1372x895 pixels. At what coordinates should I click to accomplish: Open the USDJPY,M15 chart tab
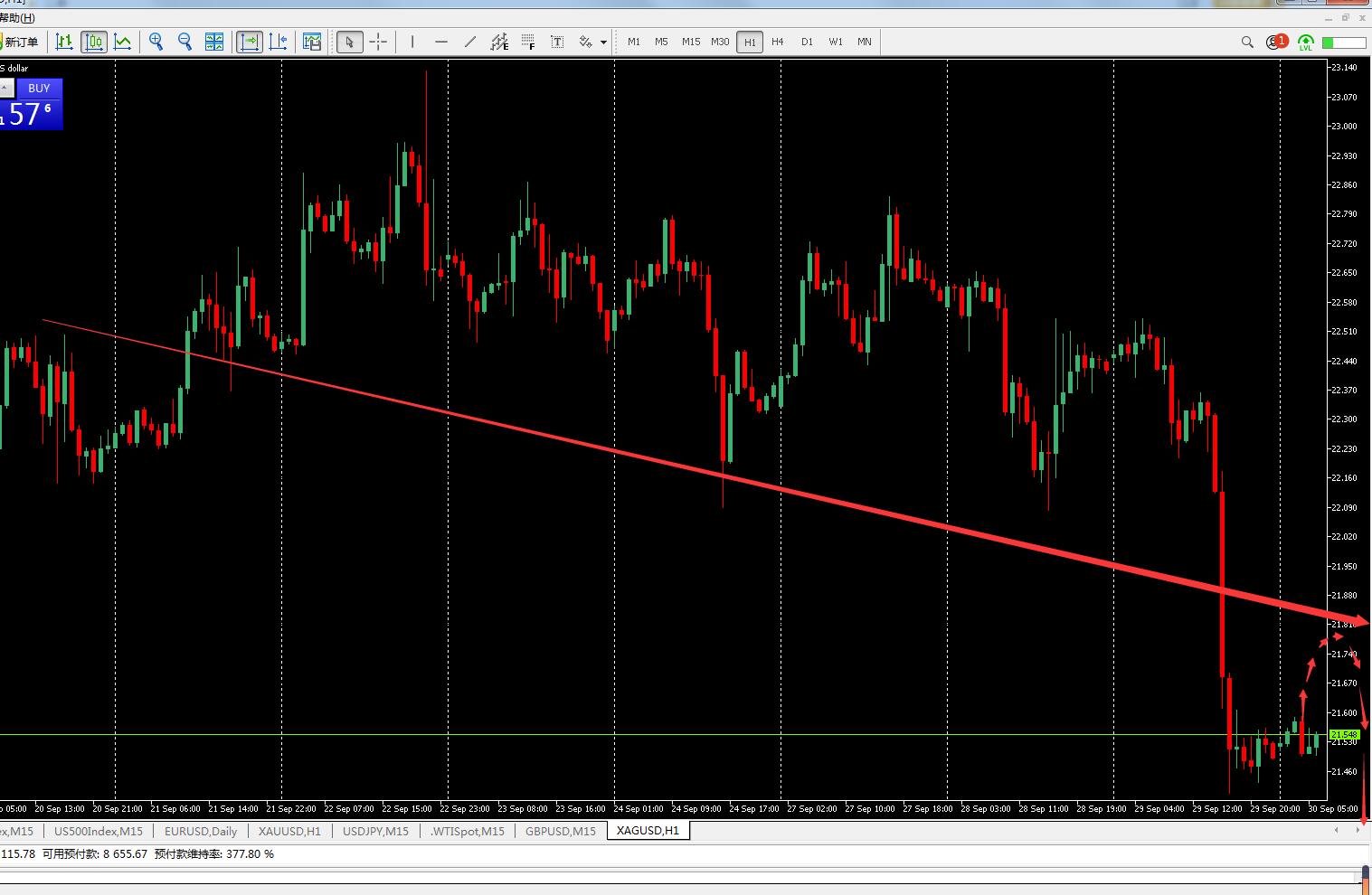375,831
